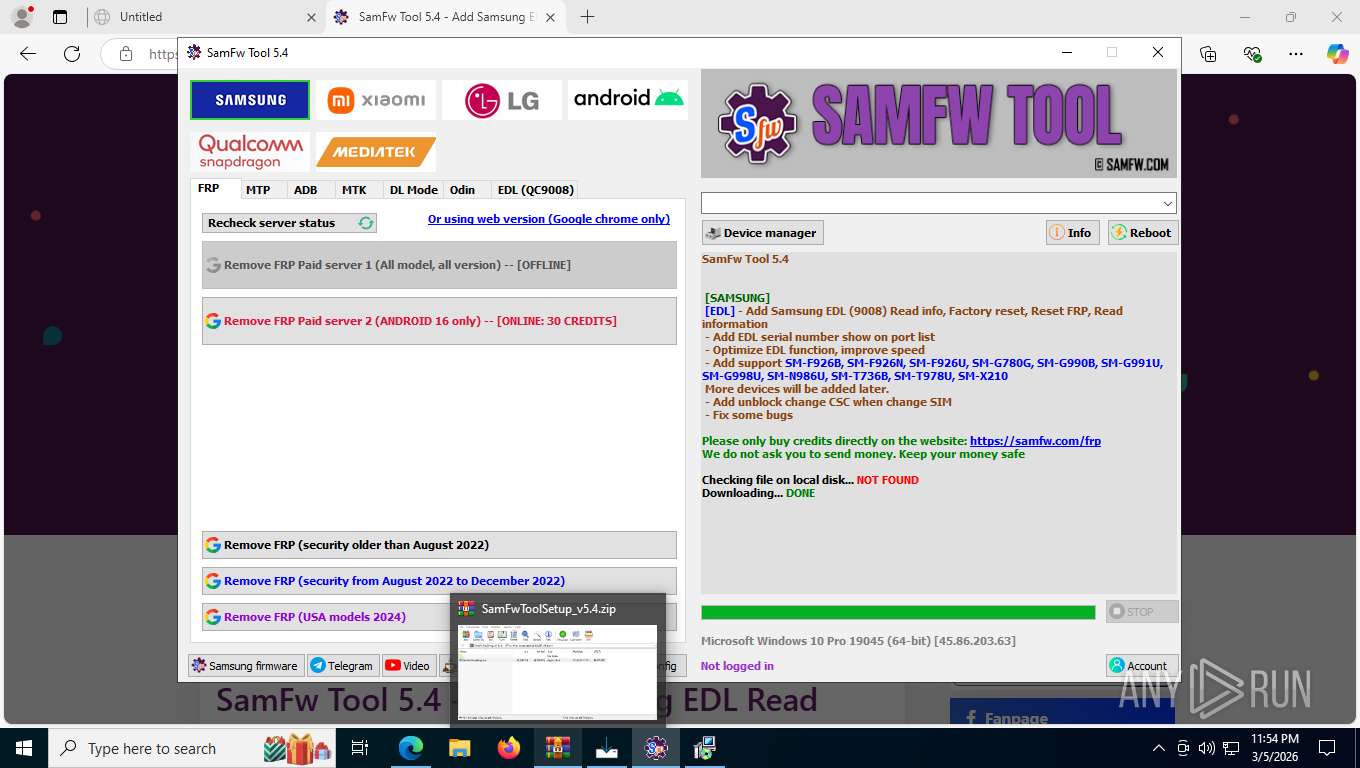Image resolution: width=1360 pixels, height=768 pixels.
Task: Open the web version link (Google Chrome only)
Action: 549,219
